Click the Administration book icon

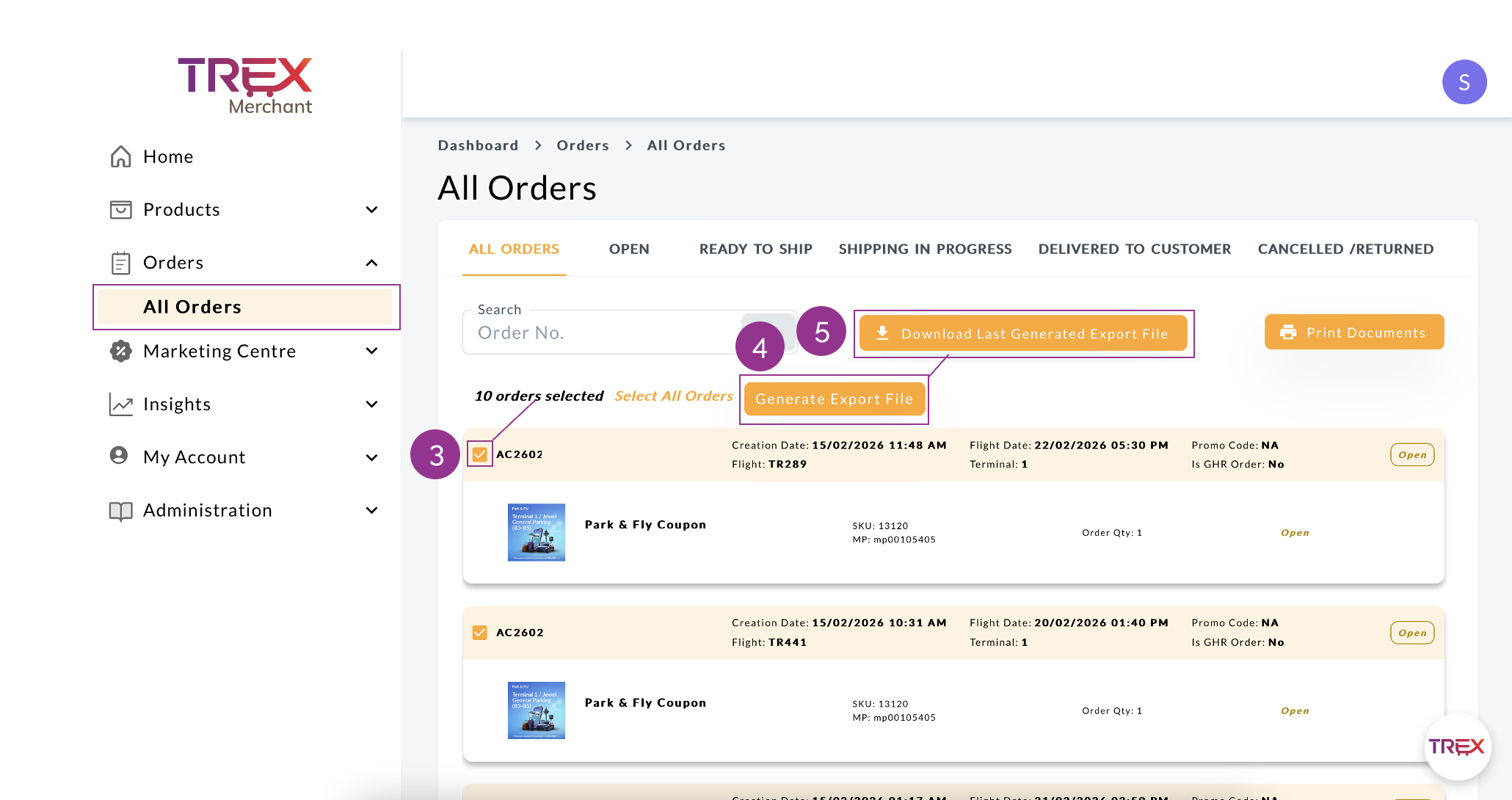pyautogui.click(x=120, y=511)
